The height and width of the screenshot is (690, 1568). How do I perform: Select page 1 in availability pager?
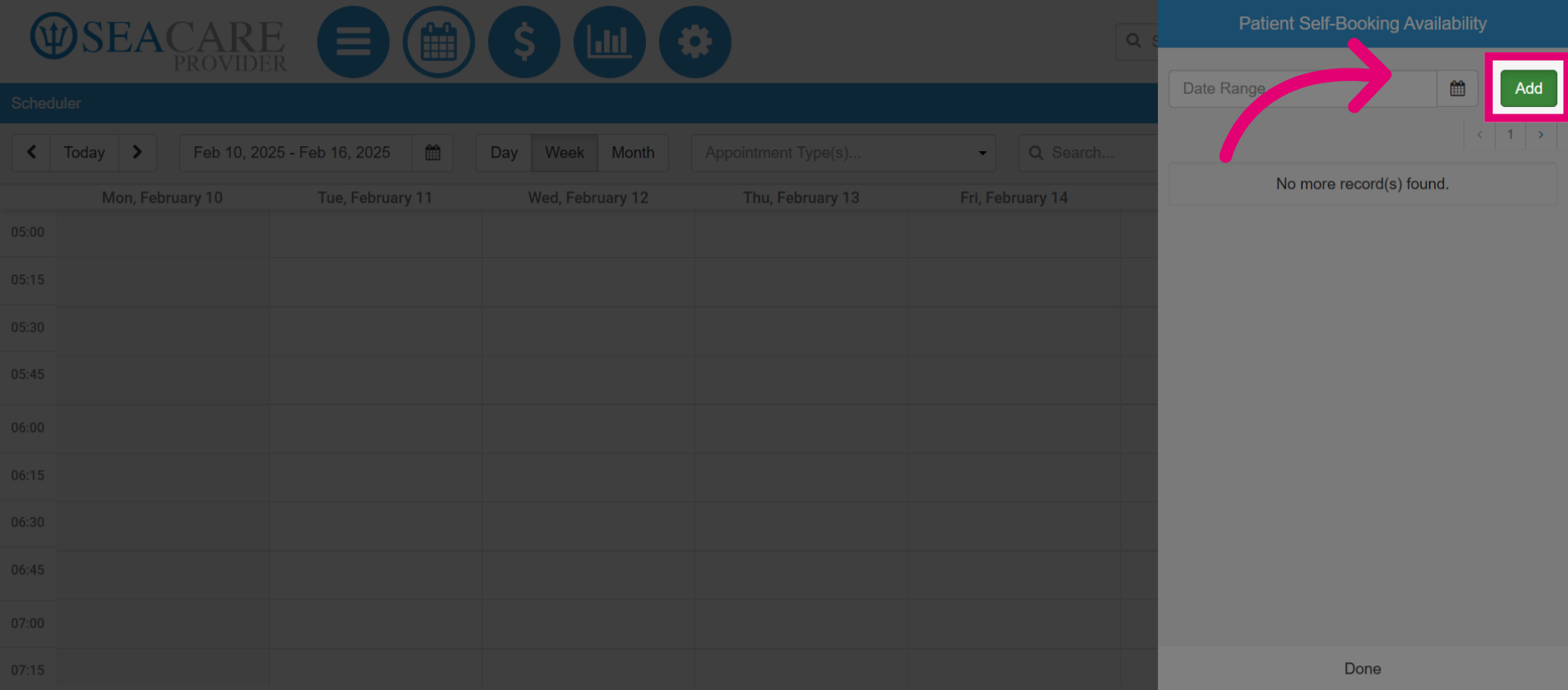(1510, 135)
